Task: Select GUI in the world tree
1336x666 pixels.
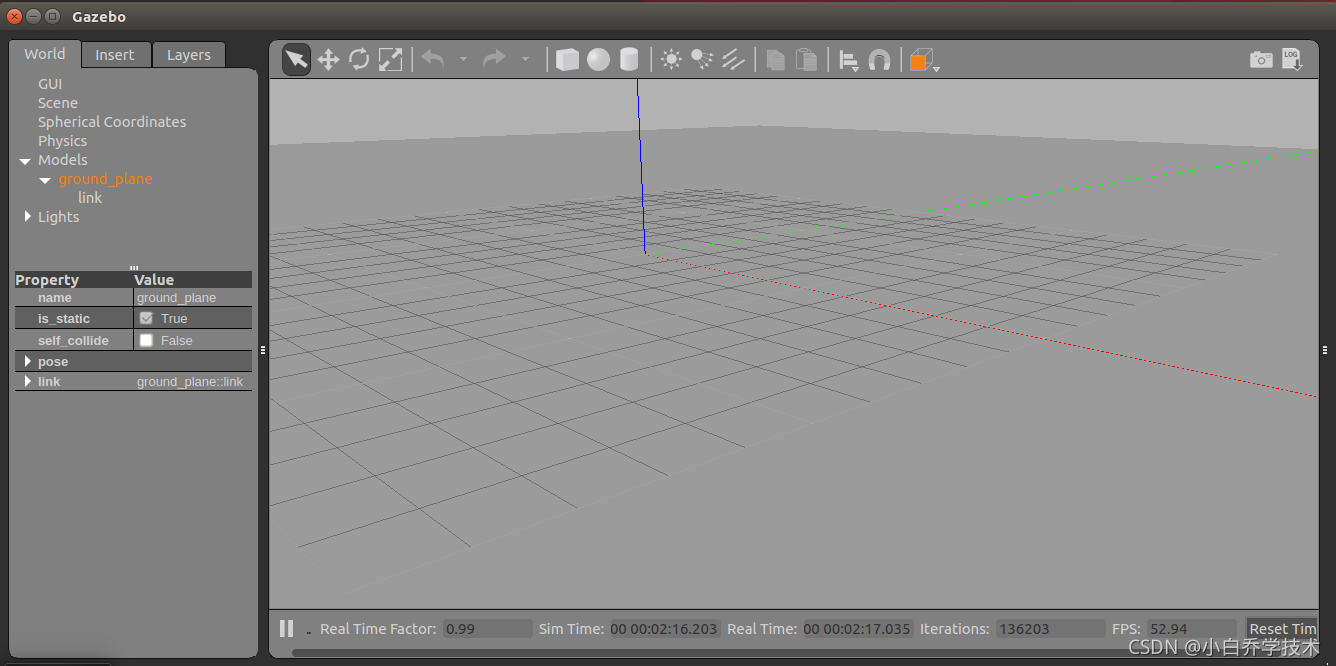Action: click(x=50, y=84)
